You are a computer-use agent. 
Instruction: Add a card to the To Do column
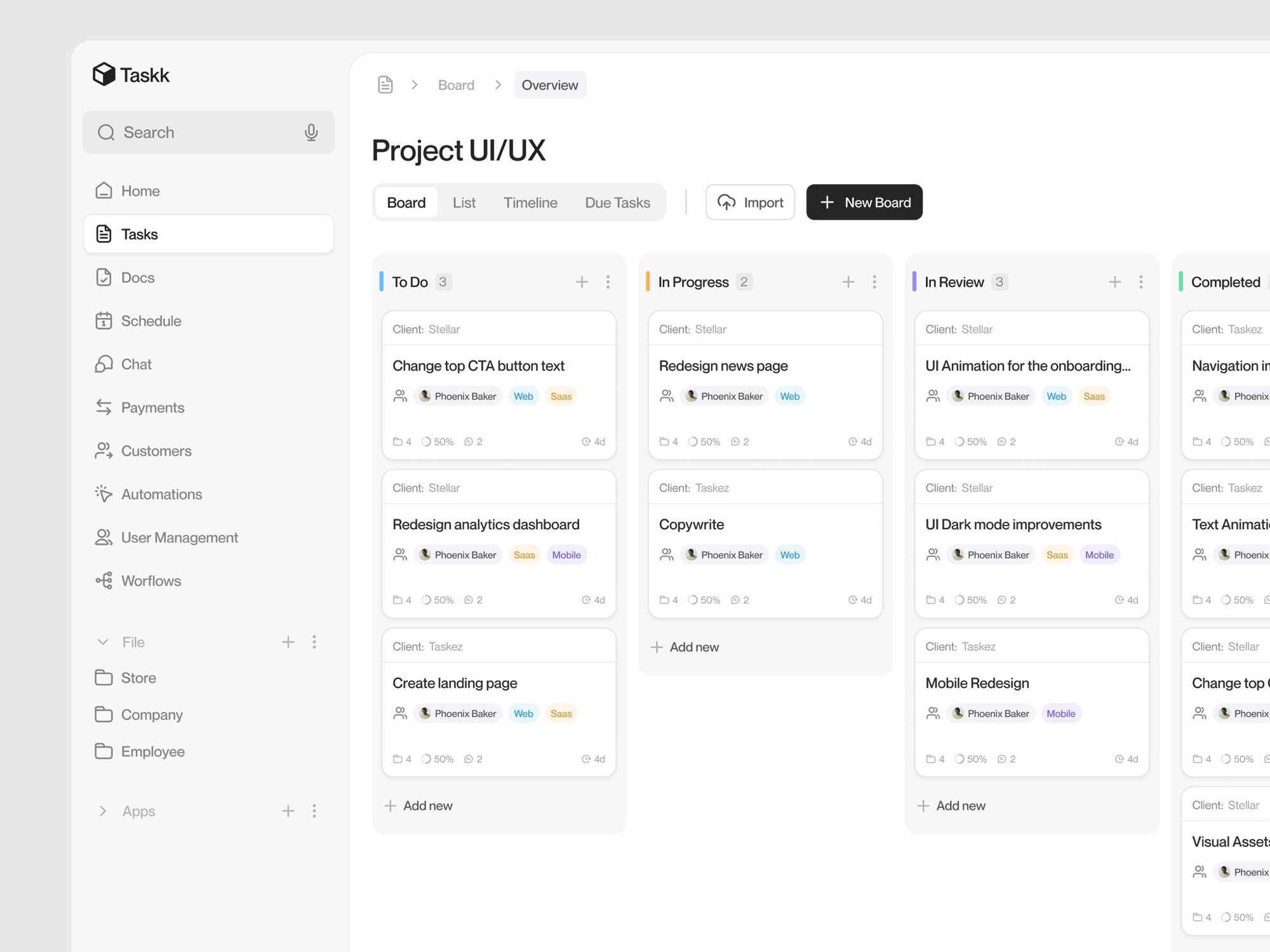pos(582,282)
